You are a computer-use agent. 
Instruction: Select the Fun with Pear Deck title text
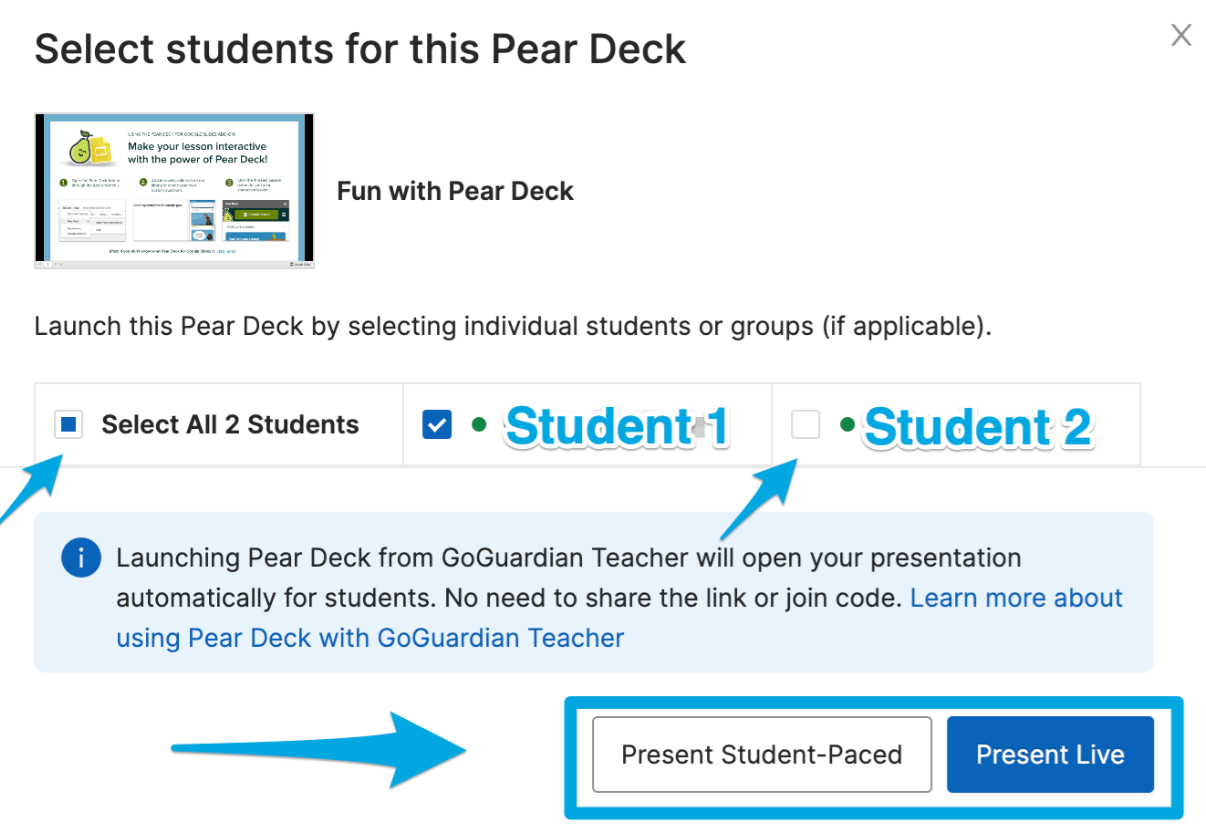455,190
